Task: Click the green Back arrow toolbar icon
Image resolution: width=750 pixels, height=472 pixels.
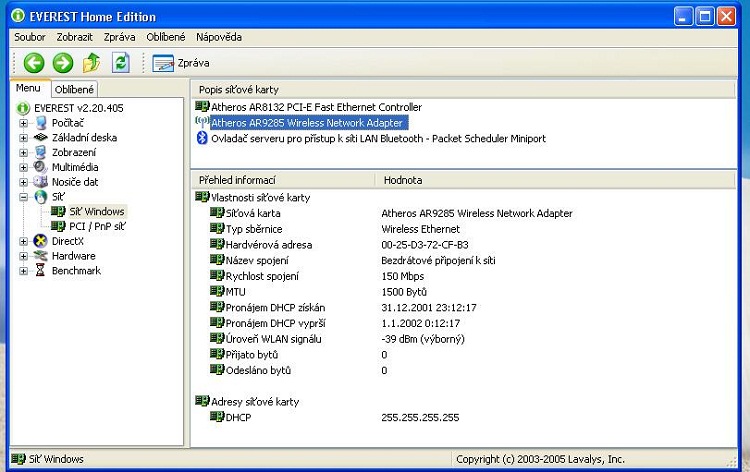Action: point(34,63)
